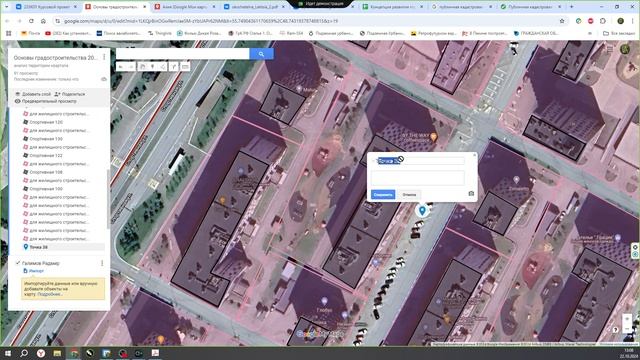Click the map zoom in button

[627, 319]
